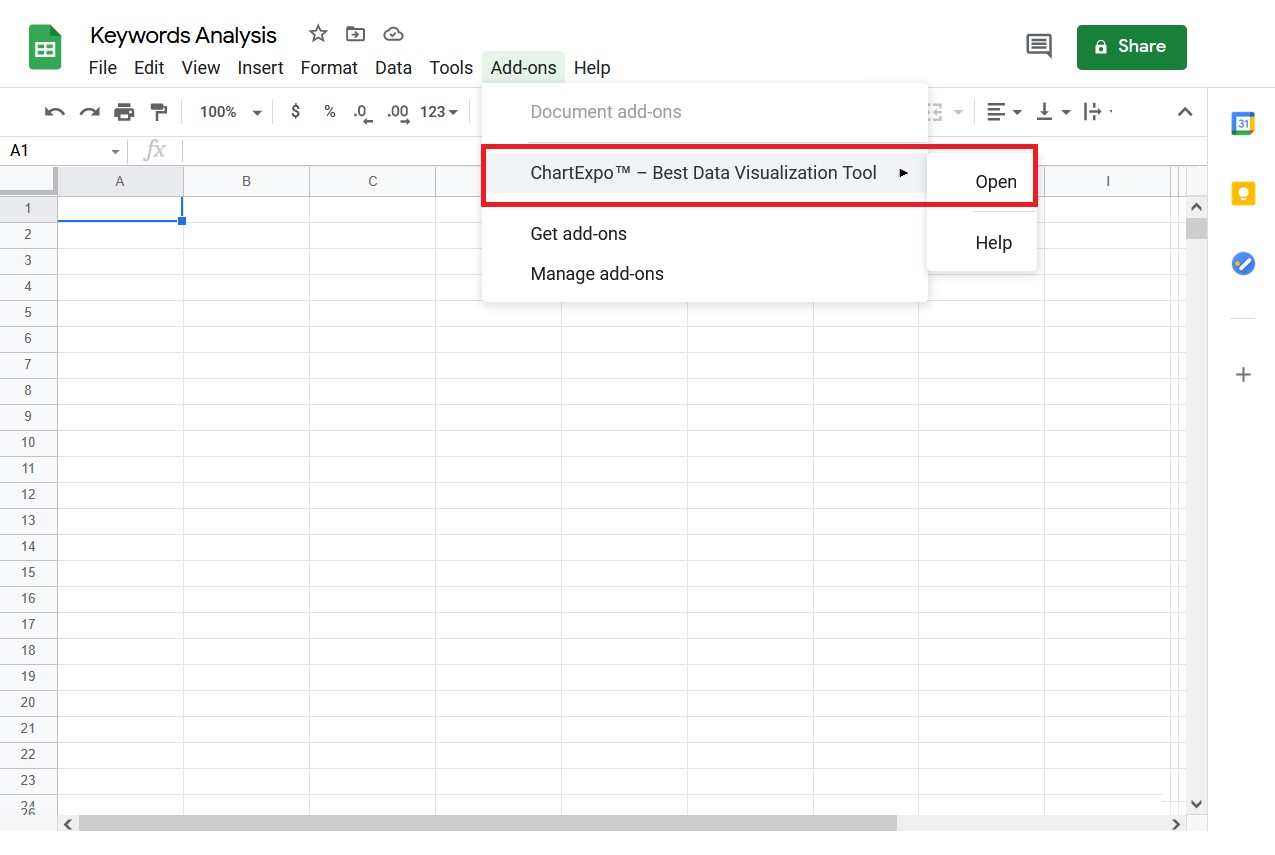Check the cloud save status icon

pos(394,34)
